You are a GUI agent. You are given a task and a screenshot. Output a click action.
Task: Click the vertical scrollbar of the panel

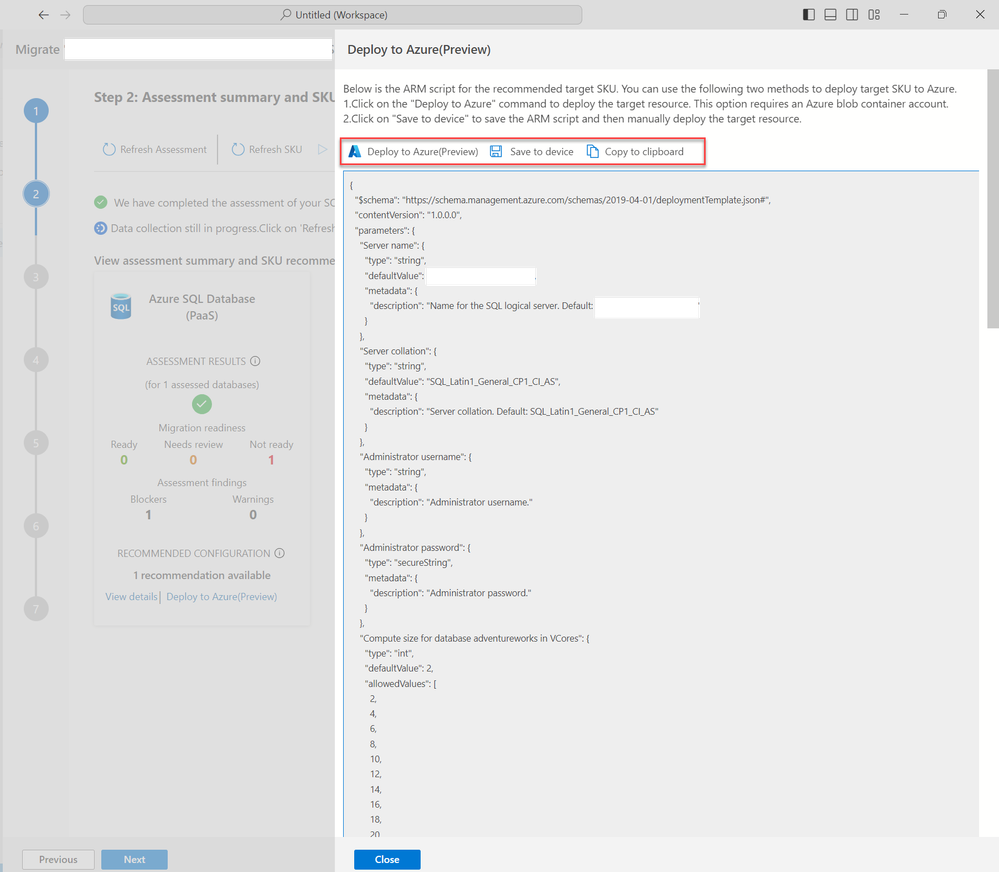pos(993,199)
